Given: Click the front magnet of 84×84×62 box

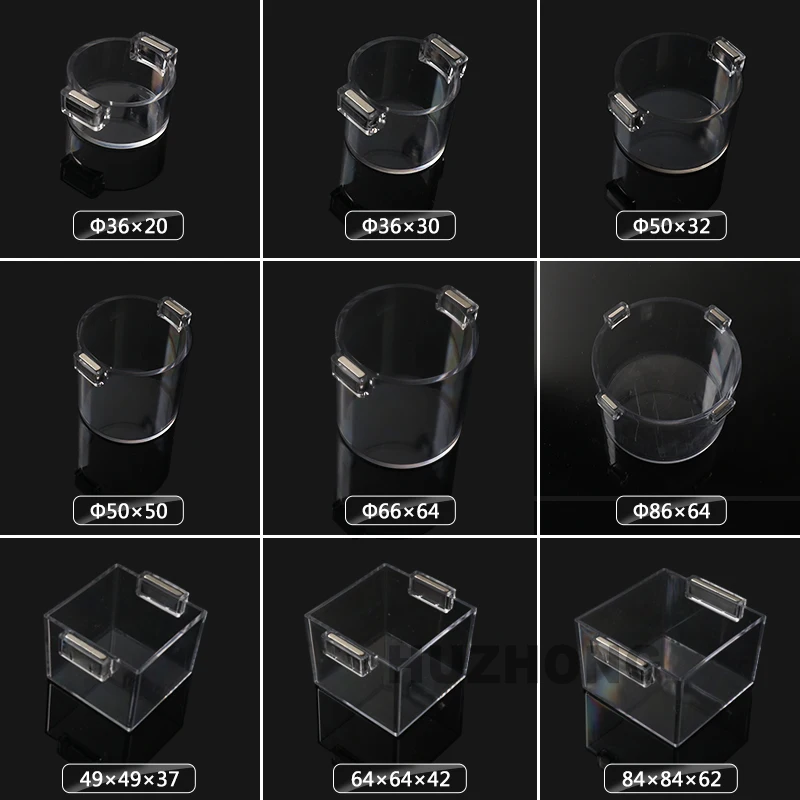Looking at the screenshot, I should pyautogui.click(x=623, y=660).
